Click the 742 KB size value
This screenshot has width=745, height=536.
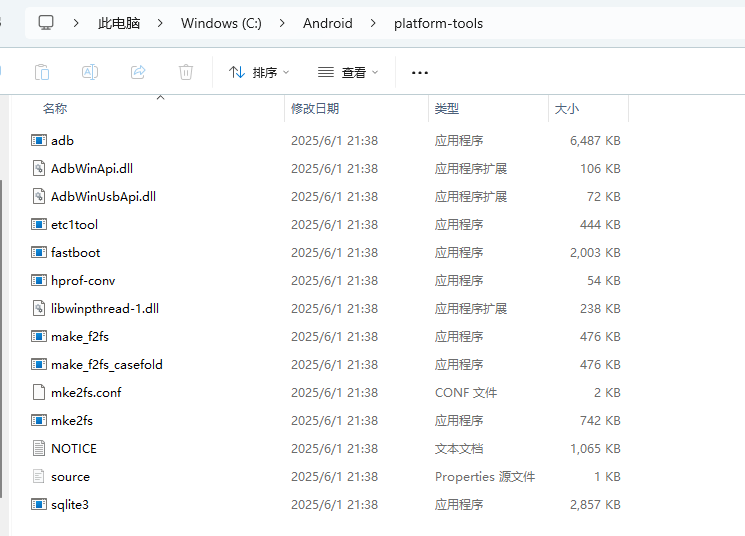(x=600, y=421)
